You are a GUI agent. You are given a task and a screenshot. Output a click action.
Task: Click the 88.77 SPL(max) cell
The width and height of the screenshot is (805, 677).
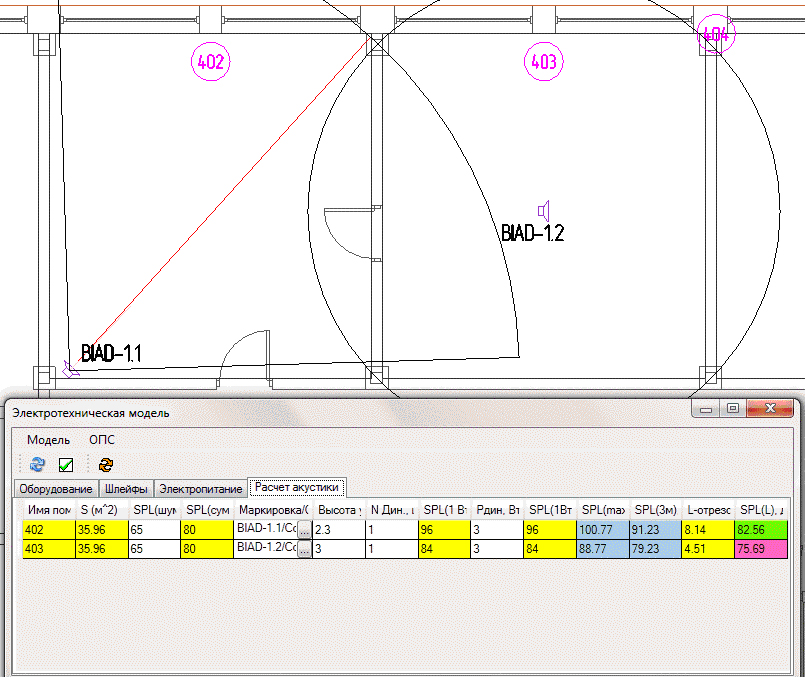coord(603,549)
